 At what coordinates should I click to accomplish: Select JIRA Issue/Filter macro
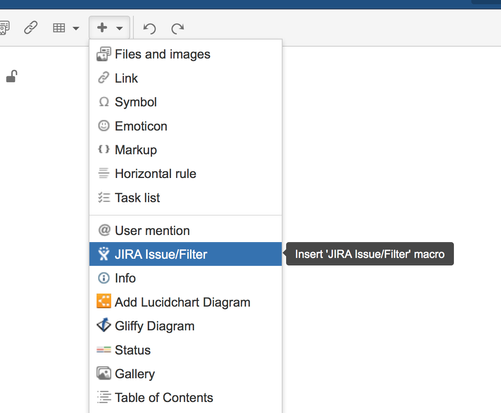[186, 254]
